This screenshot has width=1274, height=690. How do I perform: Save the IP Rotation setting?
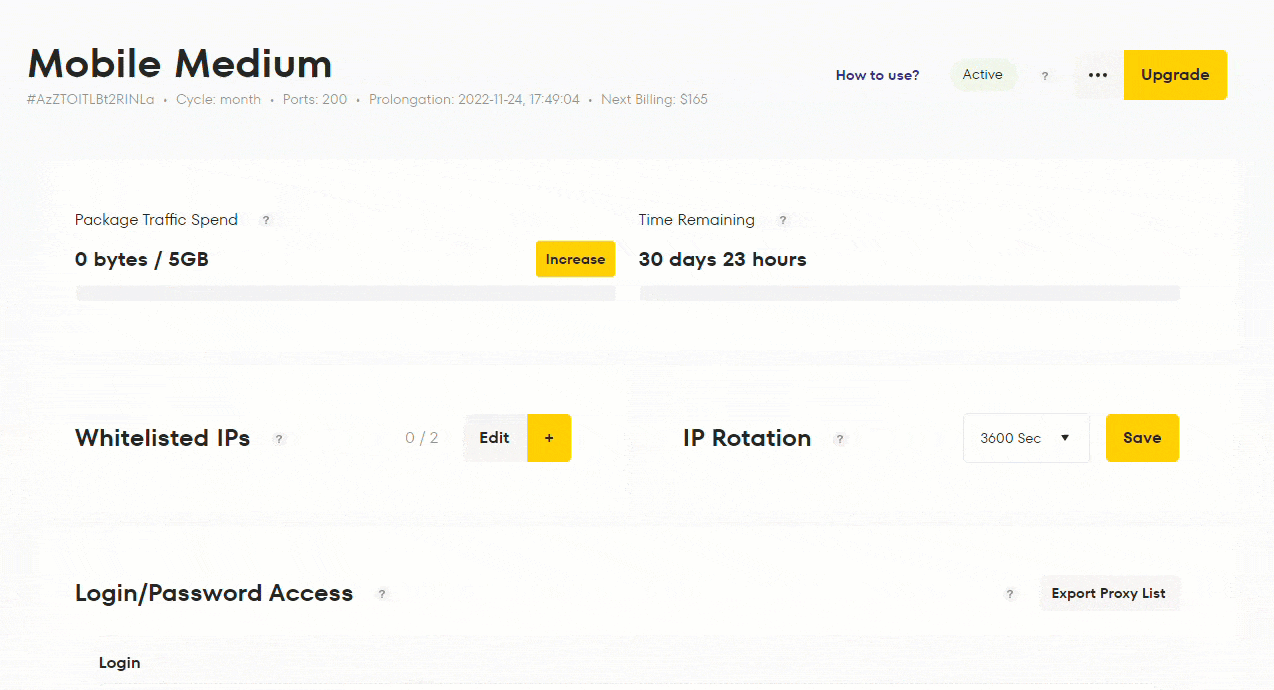coord(1142,438)
